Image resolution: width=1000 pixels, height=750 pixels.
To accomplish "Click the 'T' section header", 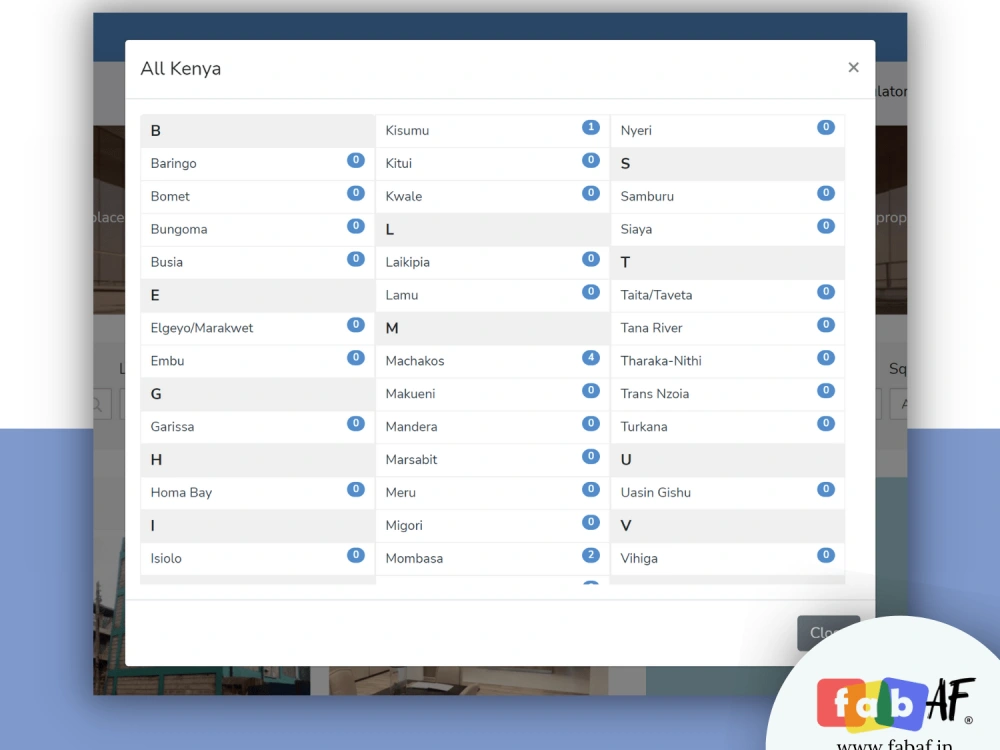I will pos(728,262).
